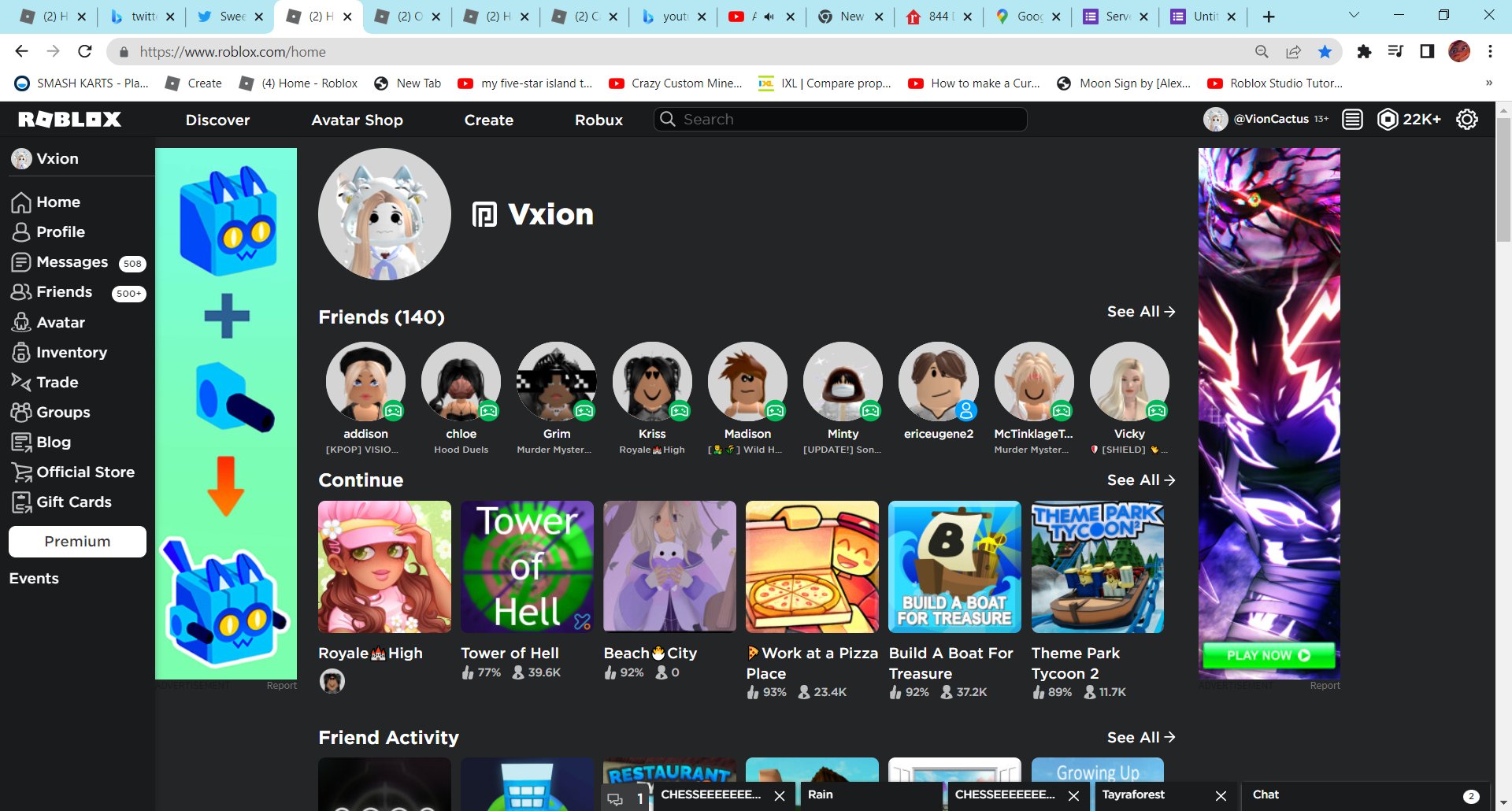Open the notifications list icon beside the username
Image resolution: width=1512 pixels, height=811 pixels.
1352,120
